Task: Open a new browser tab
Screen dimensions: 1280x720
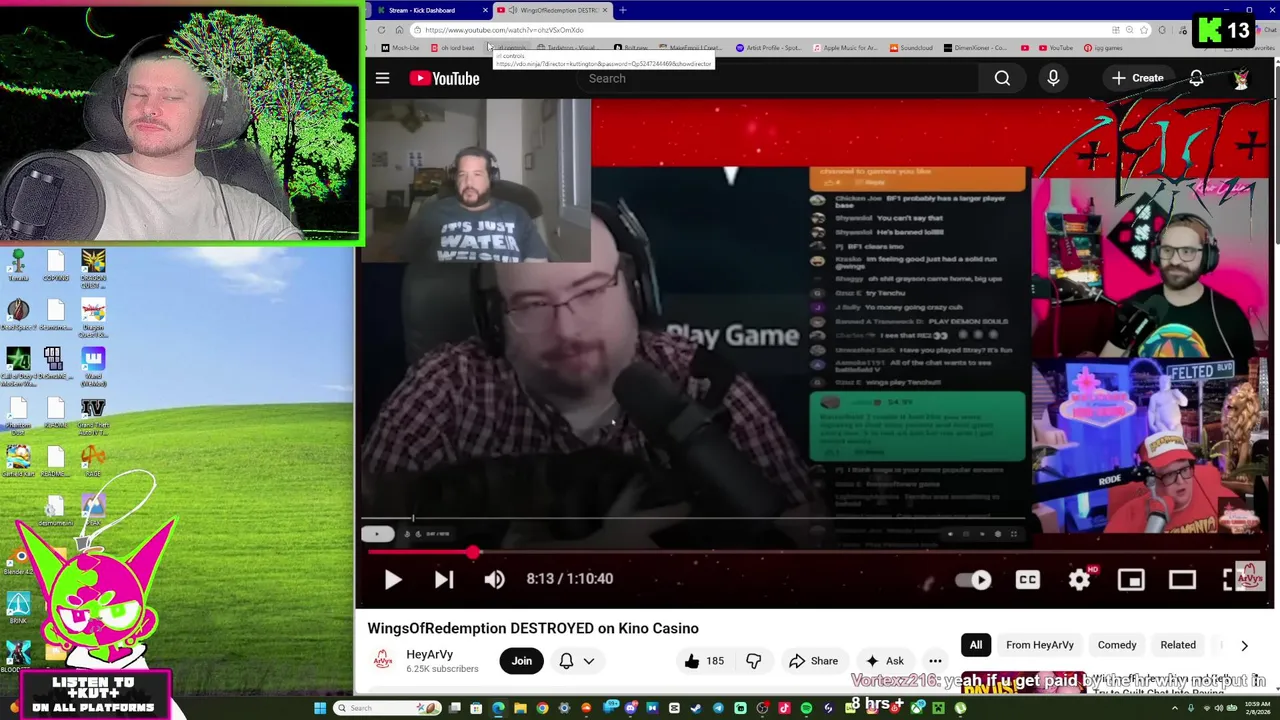Action: [x=623, y=10]
